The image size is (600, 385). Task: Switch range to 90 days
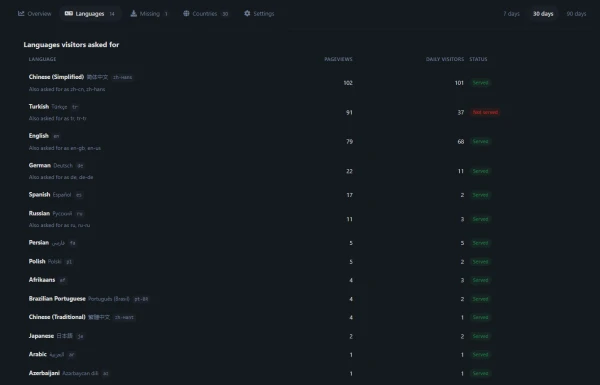(x=576, y=14)
